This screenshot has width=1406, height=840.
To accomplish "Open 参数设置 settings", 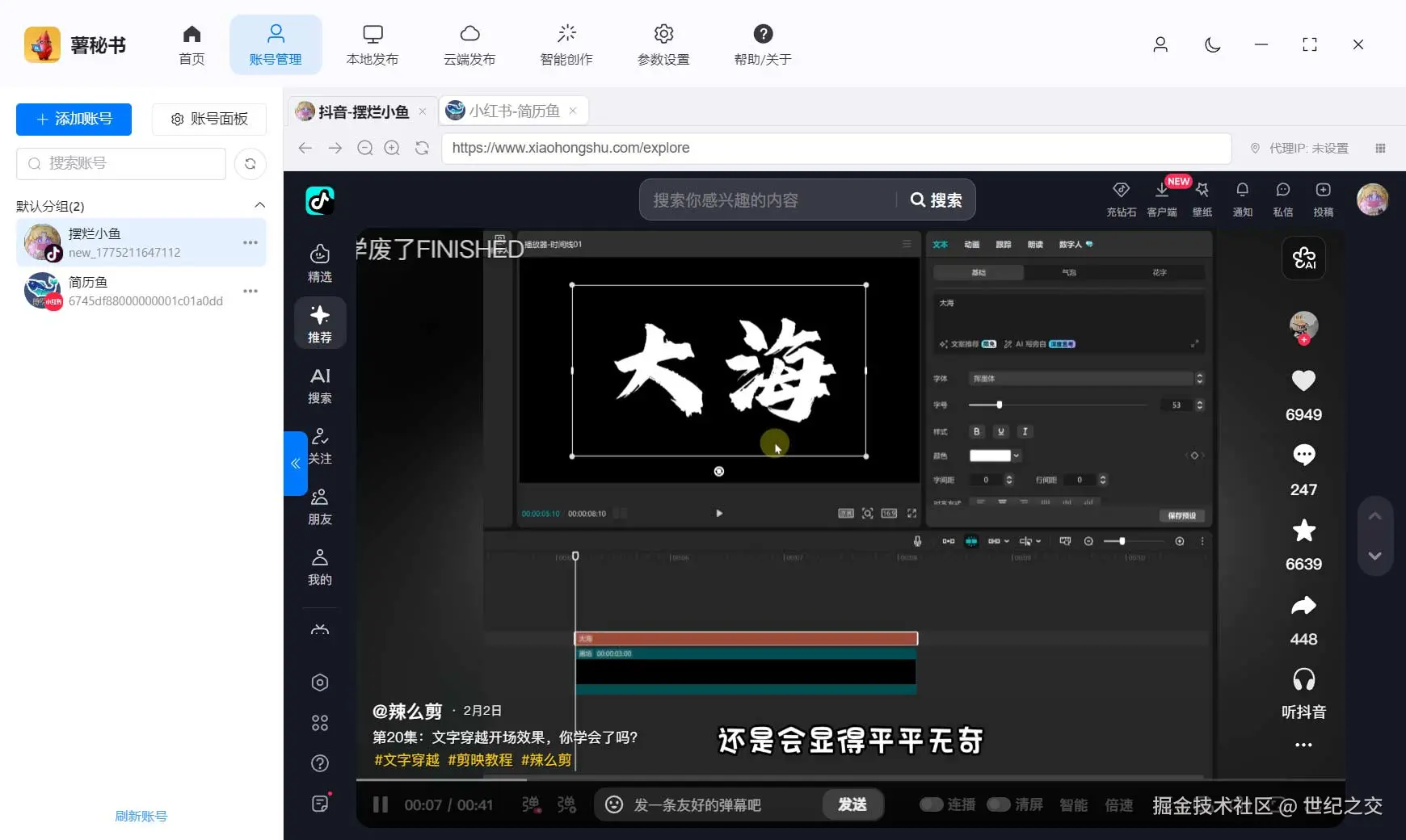I will click(x=663, y=44).
